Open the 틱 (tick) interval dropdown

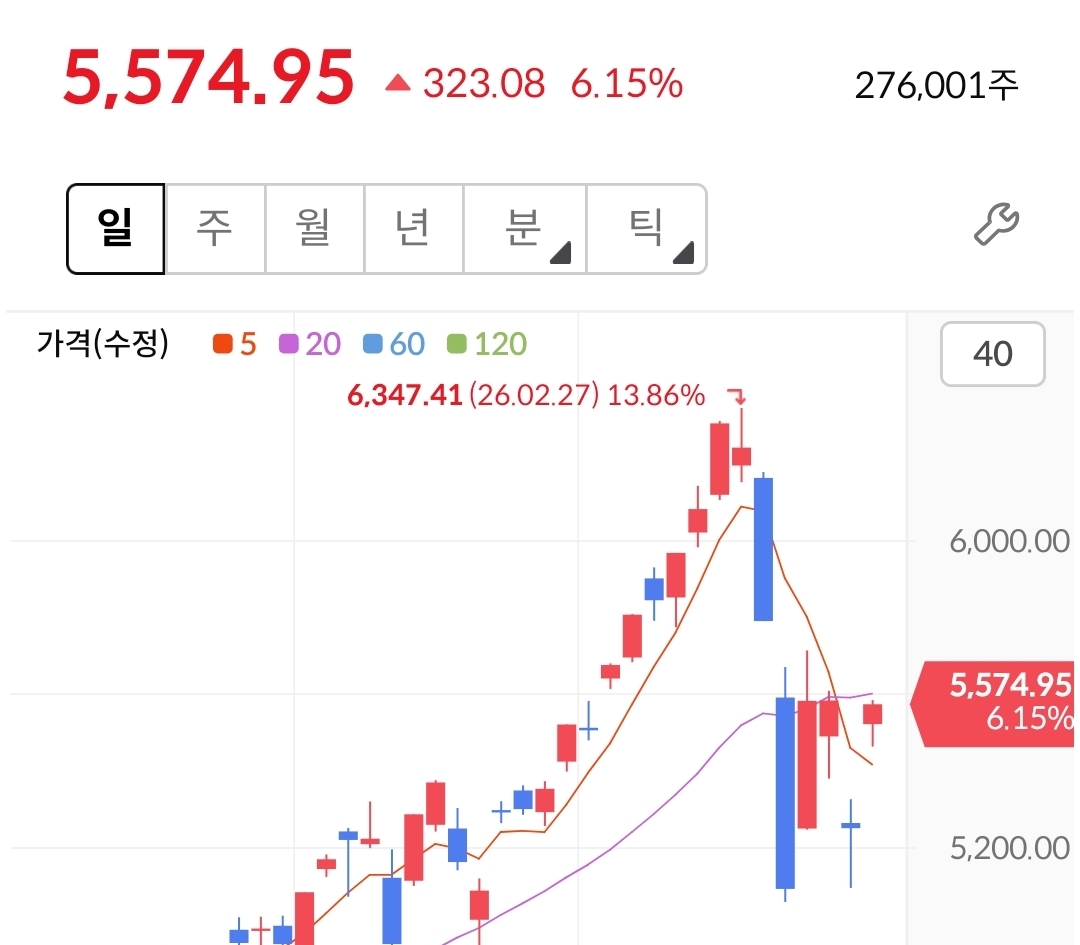pyautogui.click(x=646, y=229)
